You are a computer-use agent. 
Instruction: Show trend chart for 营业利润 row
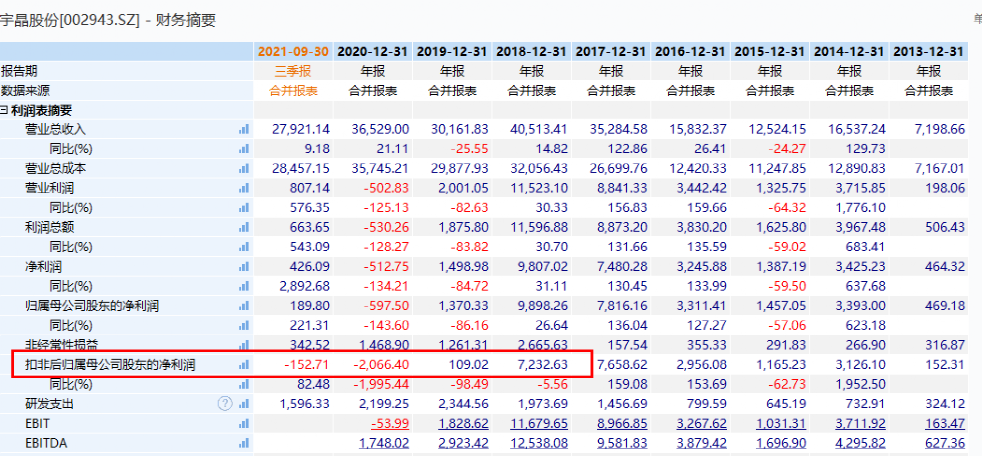click(x=243, y=188)
